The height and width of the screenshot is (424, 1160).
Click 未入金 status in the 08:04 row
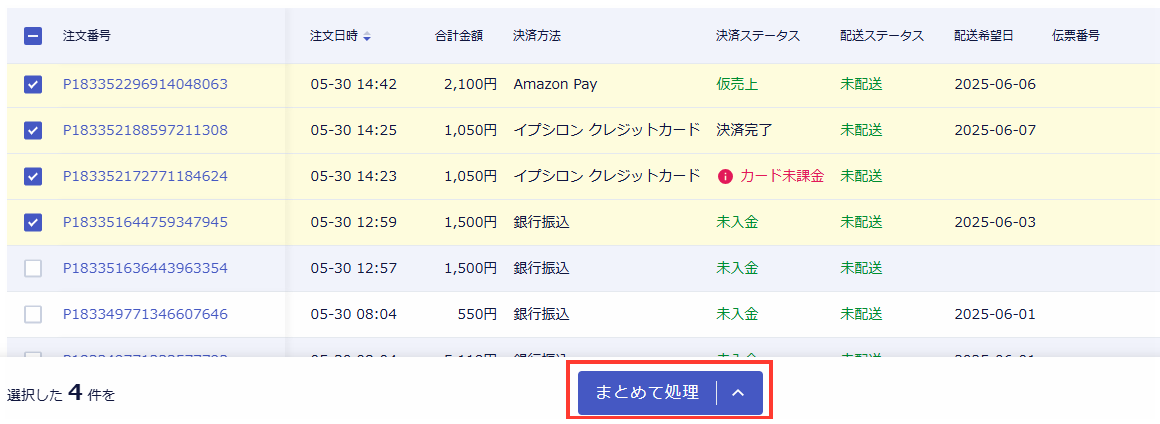click(x=737, y=314)
